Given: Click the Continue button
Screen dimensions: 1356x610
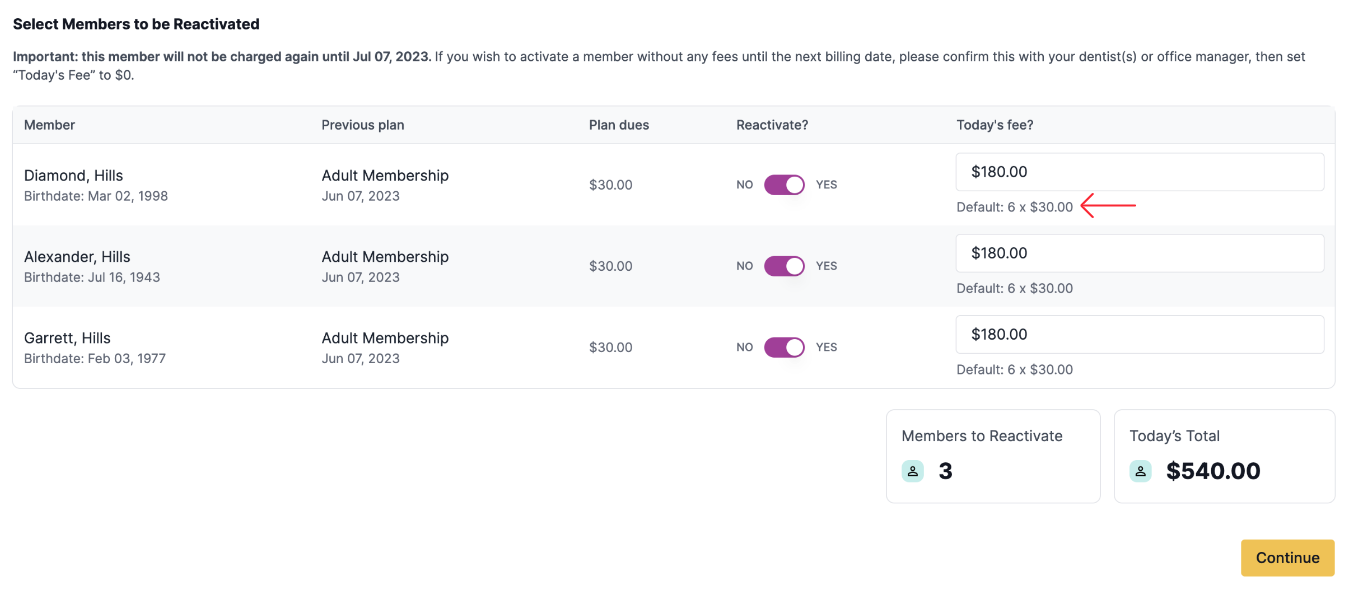Looking at the screenshot, I should click(1287, 558).
